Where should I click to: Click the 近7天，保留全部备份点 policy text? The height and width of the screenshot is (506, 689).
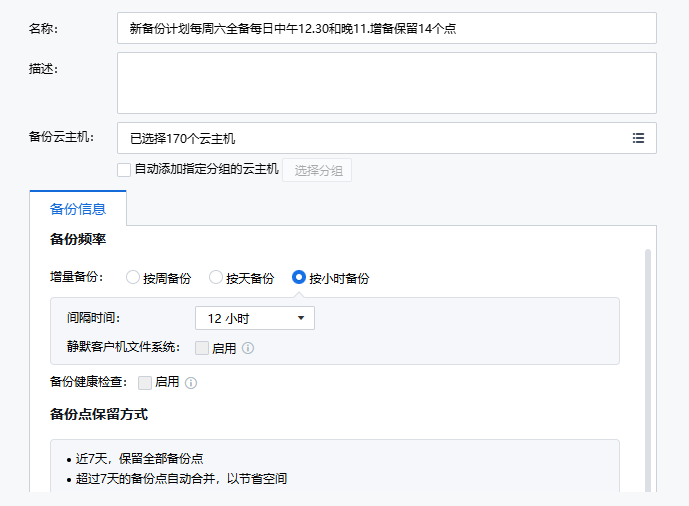tap(140, 459)
